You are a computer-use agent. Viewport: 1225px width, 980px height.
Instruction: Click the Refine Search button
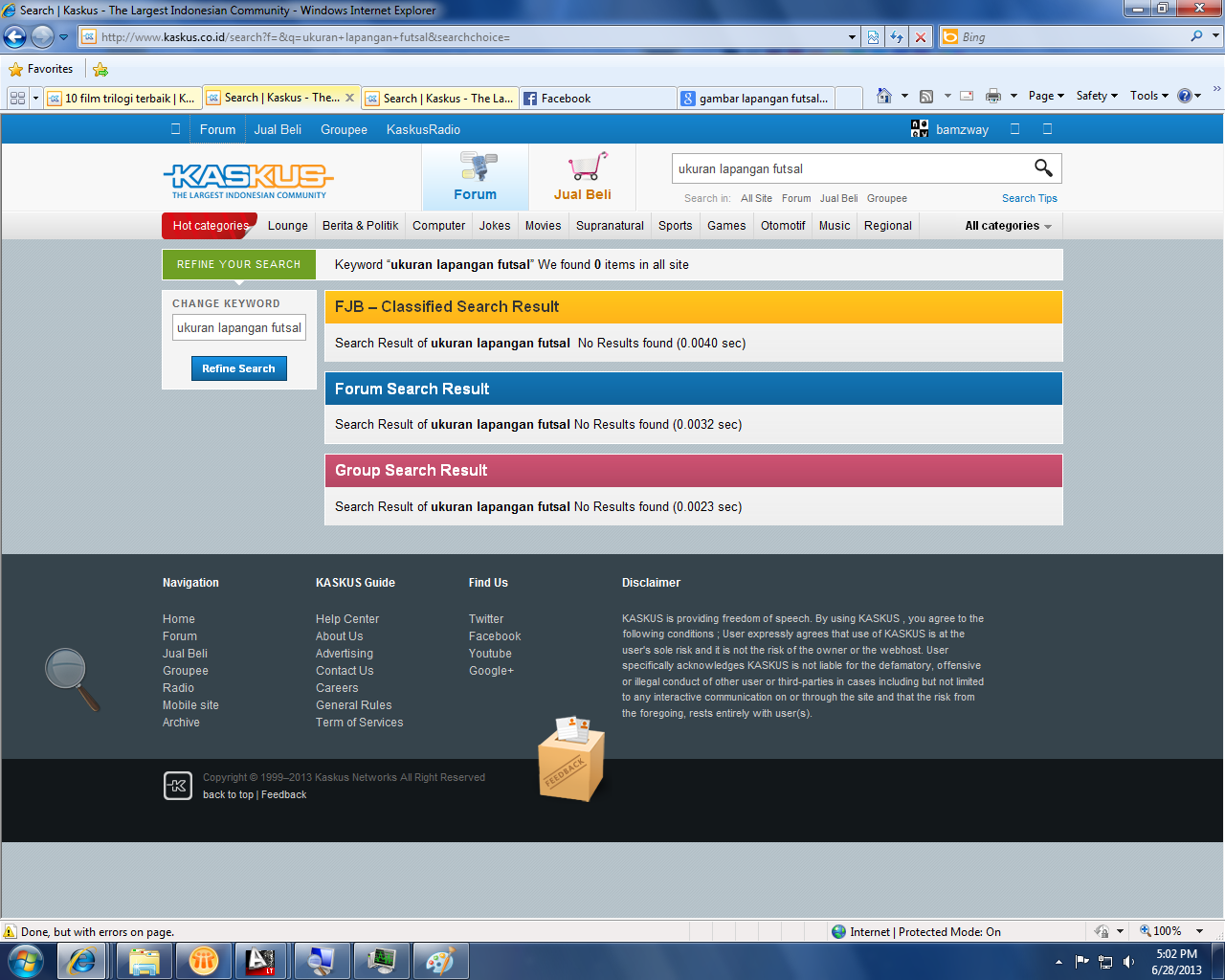(238, 368)
